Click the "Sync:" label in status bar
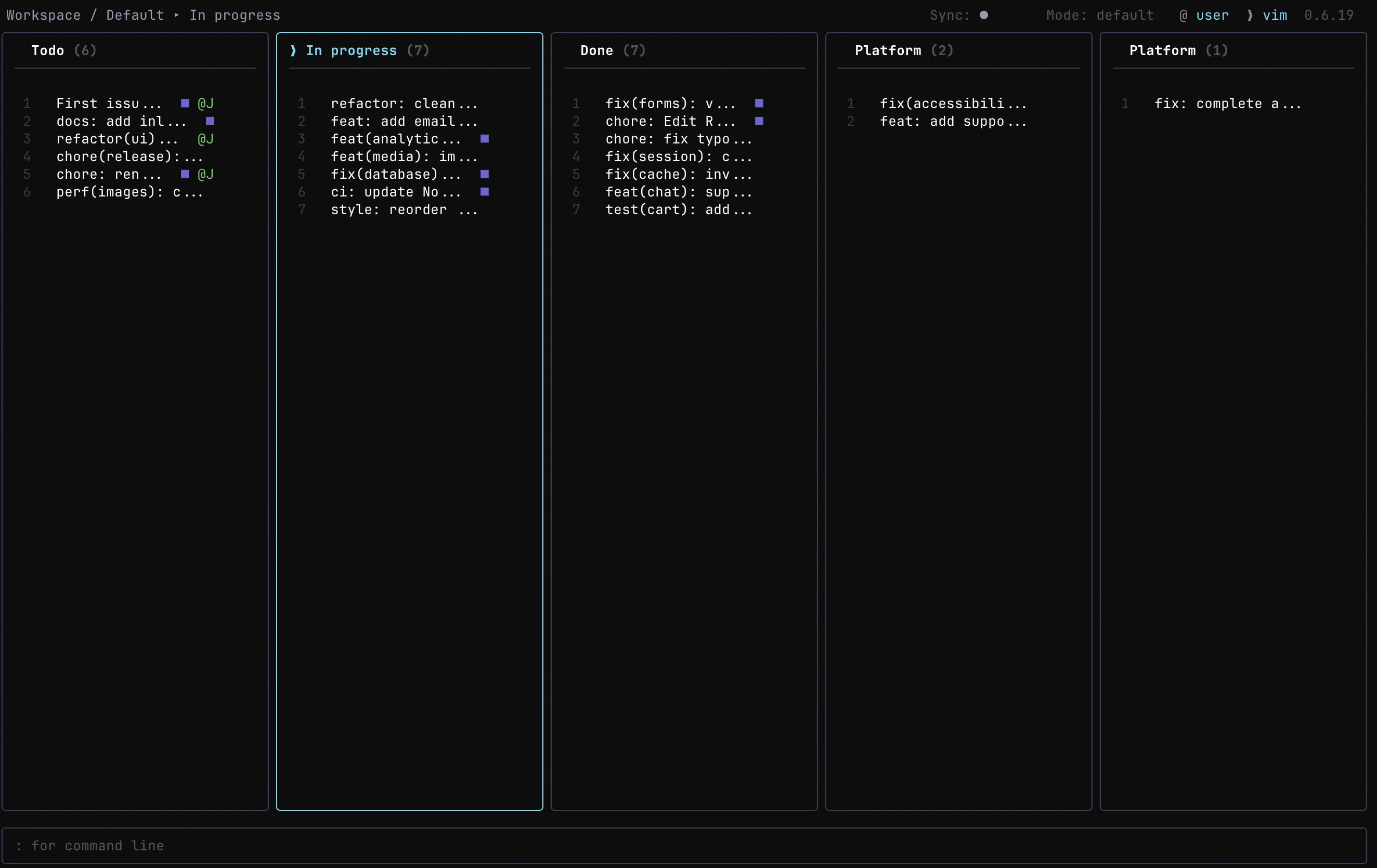This screenshot has height=868, width=1377. [950, 16]
